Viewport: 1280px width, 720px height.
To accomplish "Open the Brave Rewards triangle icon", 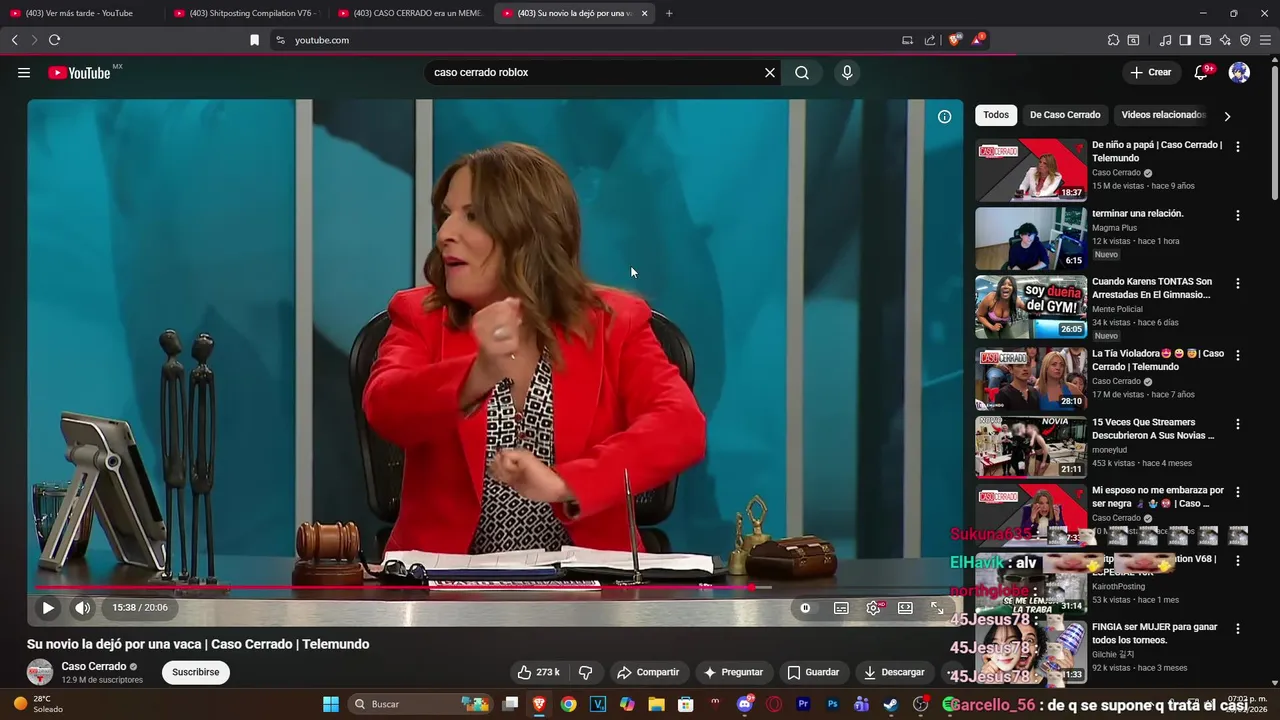I will pyautogui.click(x=978, y=40).
